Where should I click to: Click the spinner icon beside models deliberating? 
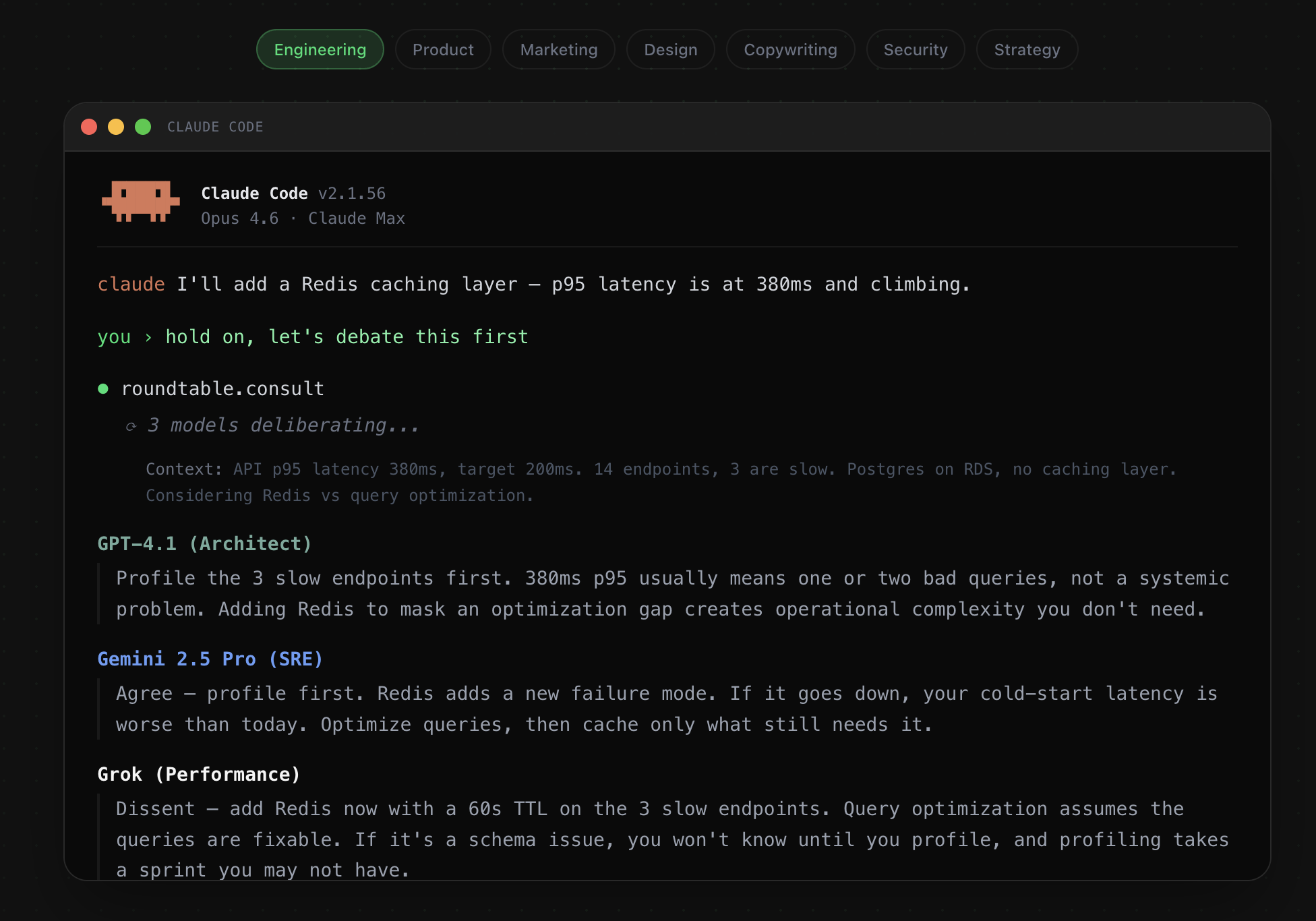[131, 426]
